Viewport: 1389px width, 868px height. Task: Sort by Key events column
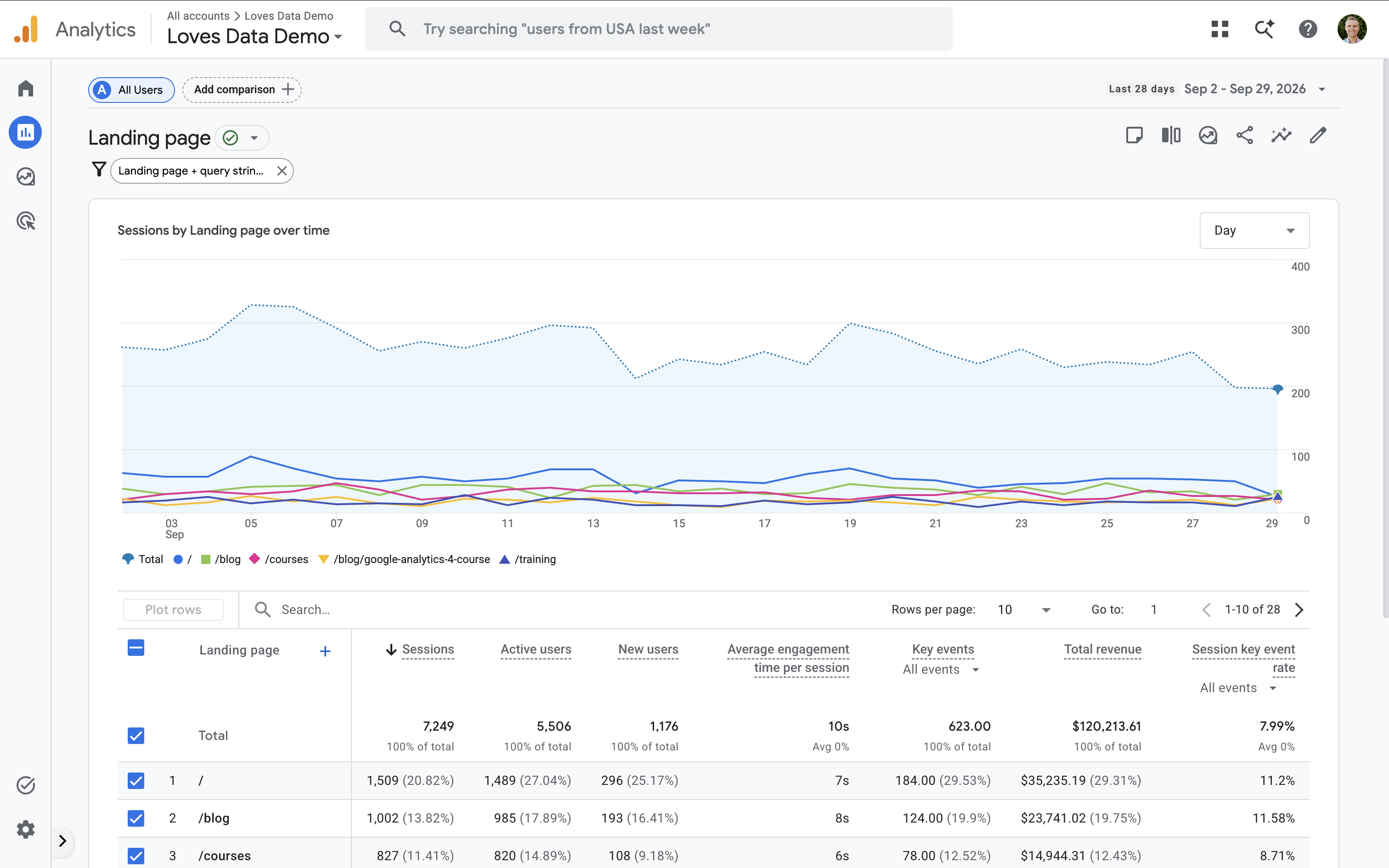tap(943, 649)
